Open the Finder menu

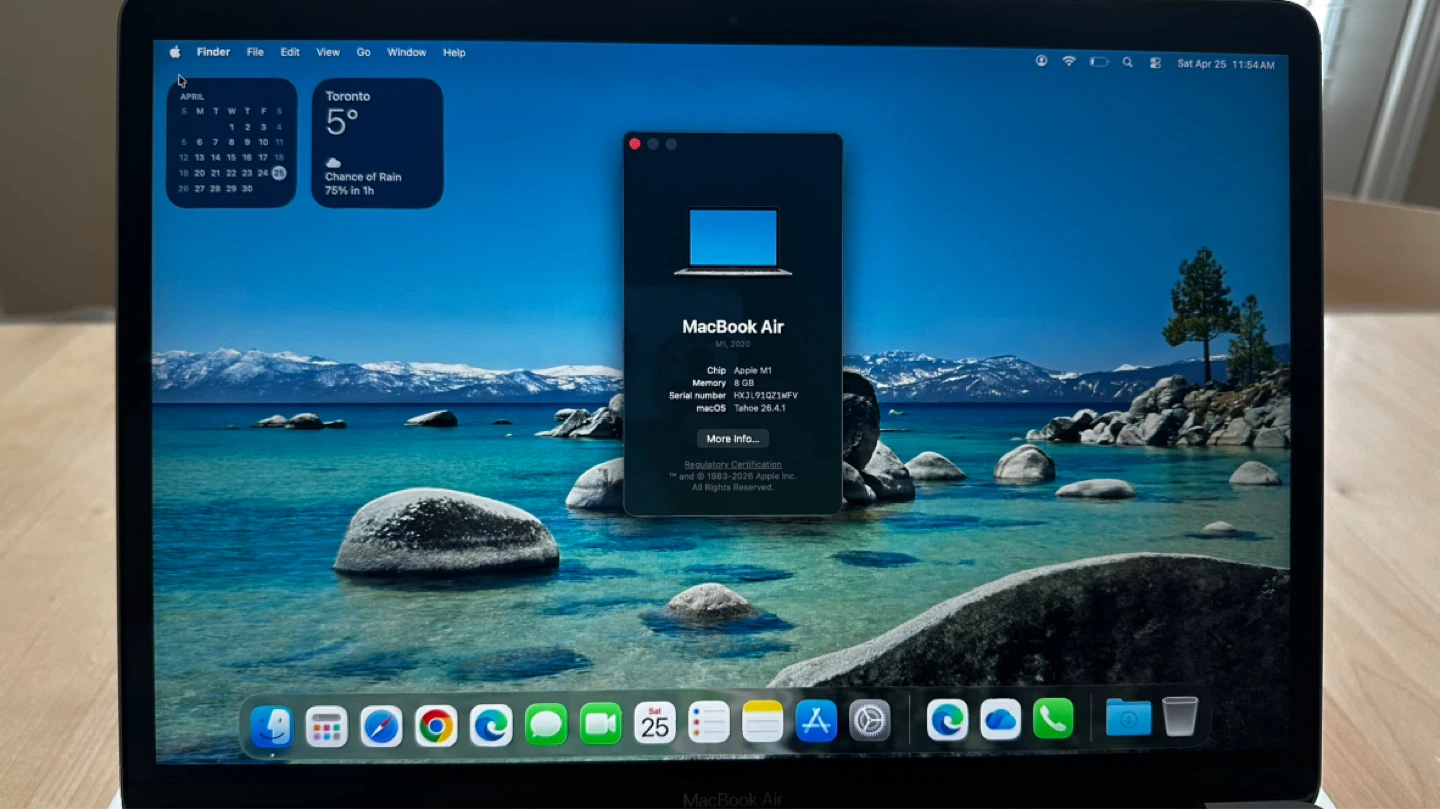(213, 52)
